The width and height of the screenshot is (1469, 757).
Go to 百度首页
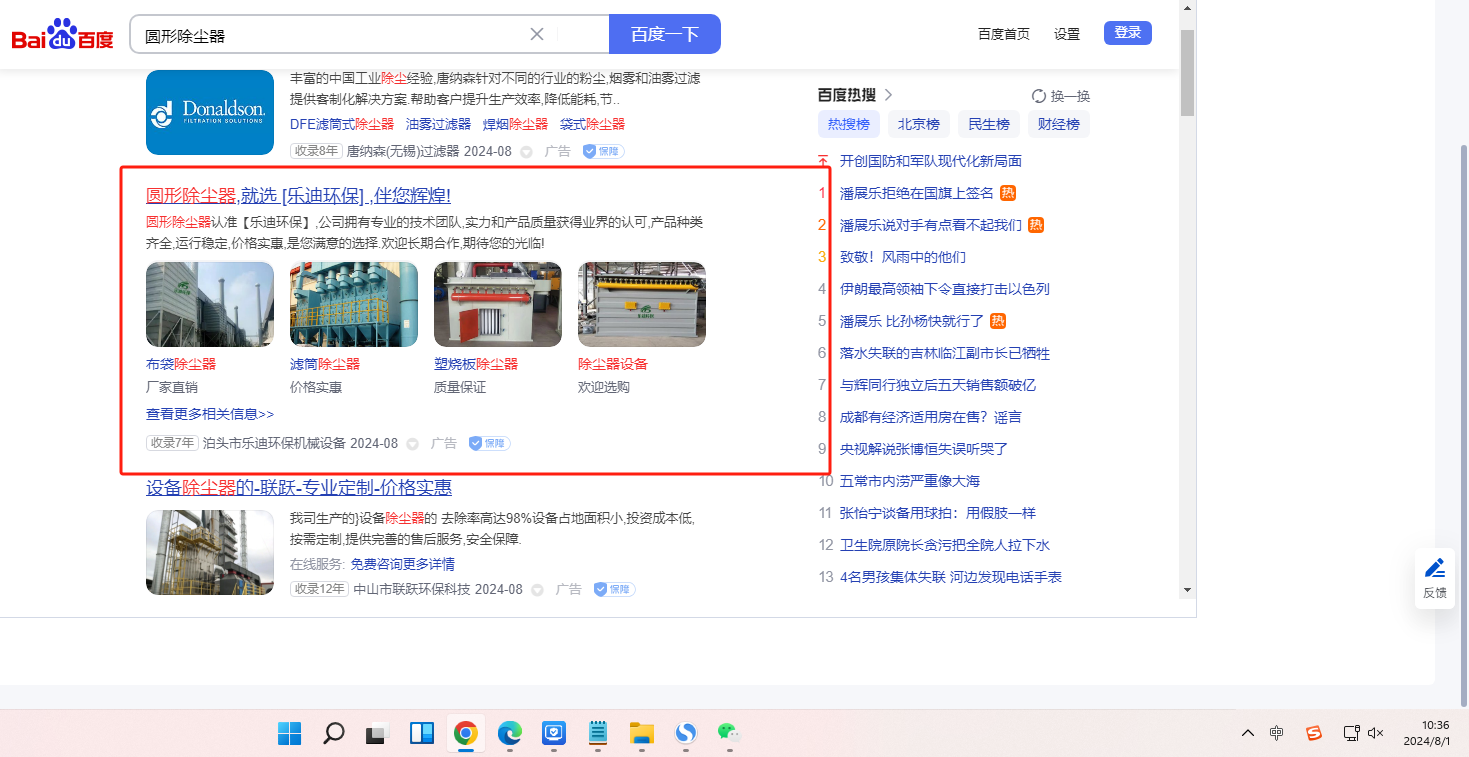pos(1004,34)
